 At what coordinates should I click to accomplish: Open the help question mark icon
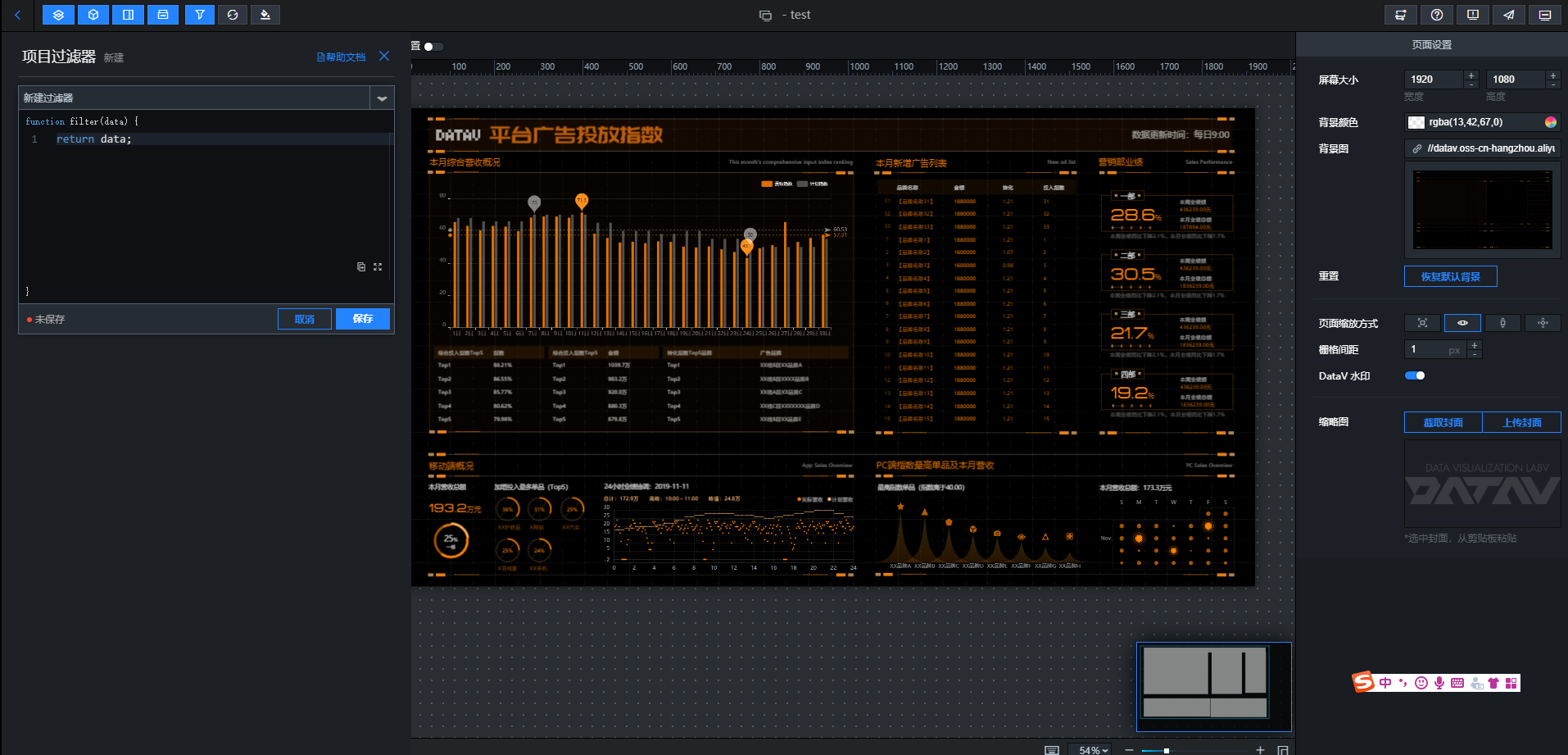[x=1437, y=15]
